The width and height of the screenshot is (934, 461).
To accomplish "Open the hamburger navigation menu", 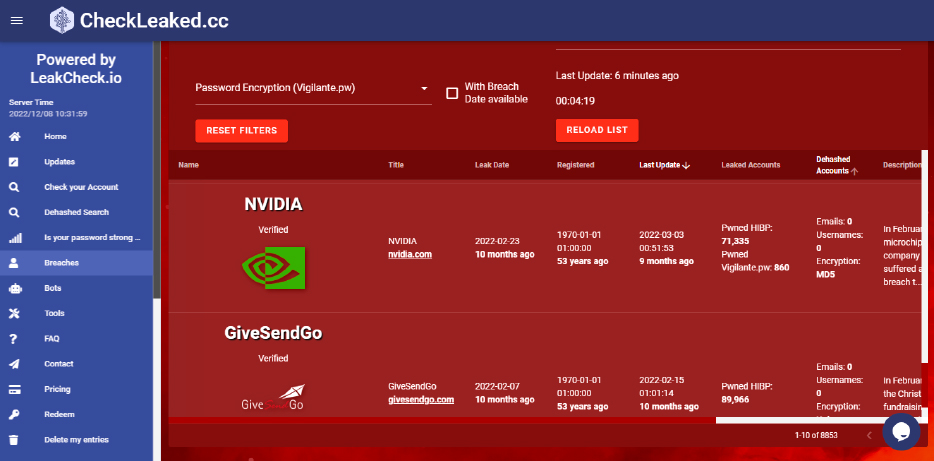I will (x=17, y=21).
